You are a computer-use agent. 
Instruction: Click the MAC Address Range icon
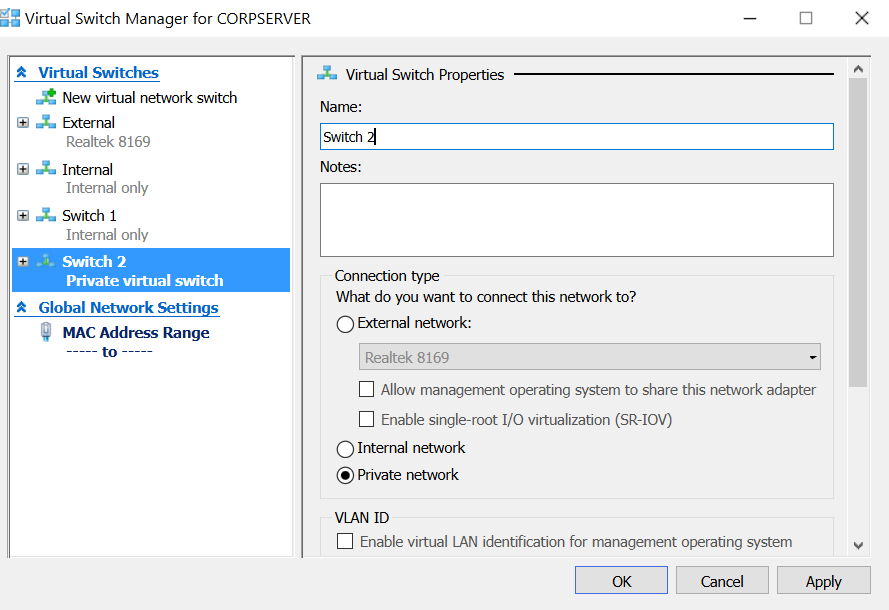(46, 332)
